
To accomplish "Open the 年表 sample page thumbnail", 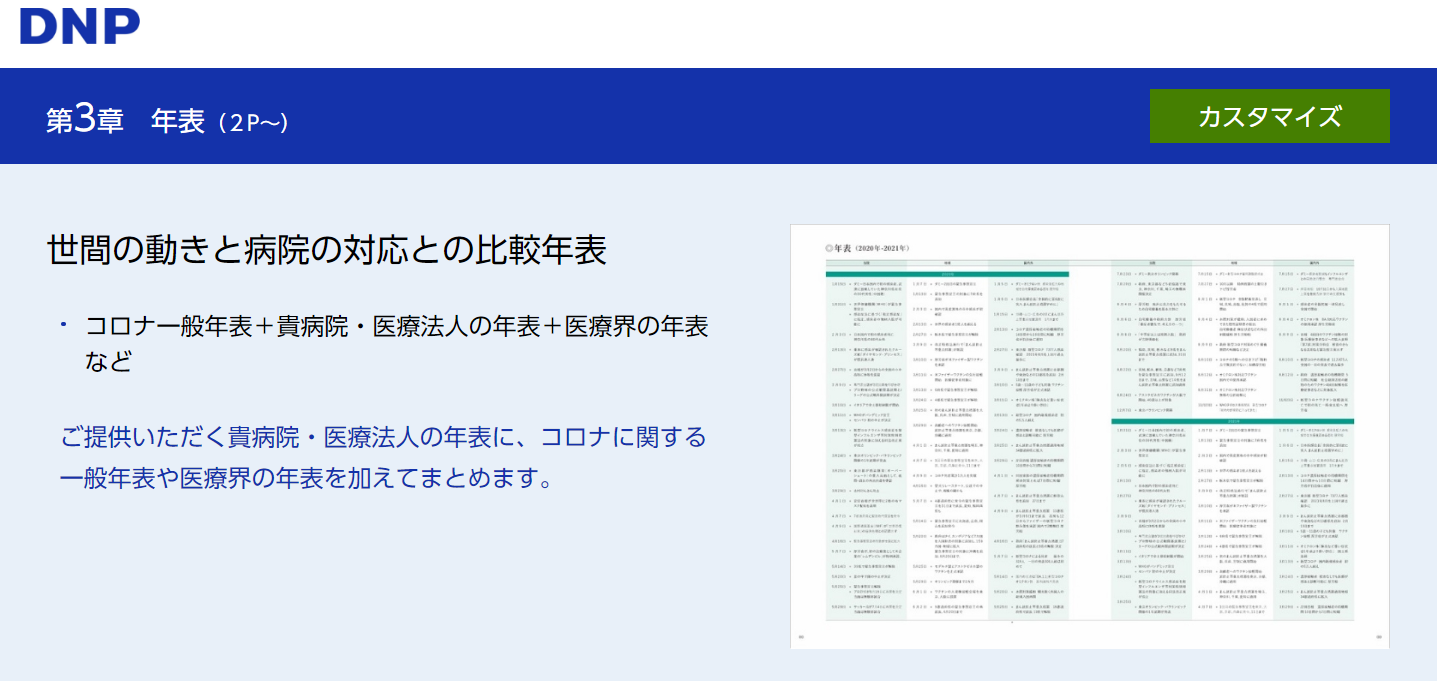I will pyautogui.click(x=1089, y=436).
